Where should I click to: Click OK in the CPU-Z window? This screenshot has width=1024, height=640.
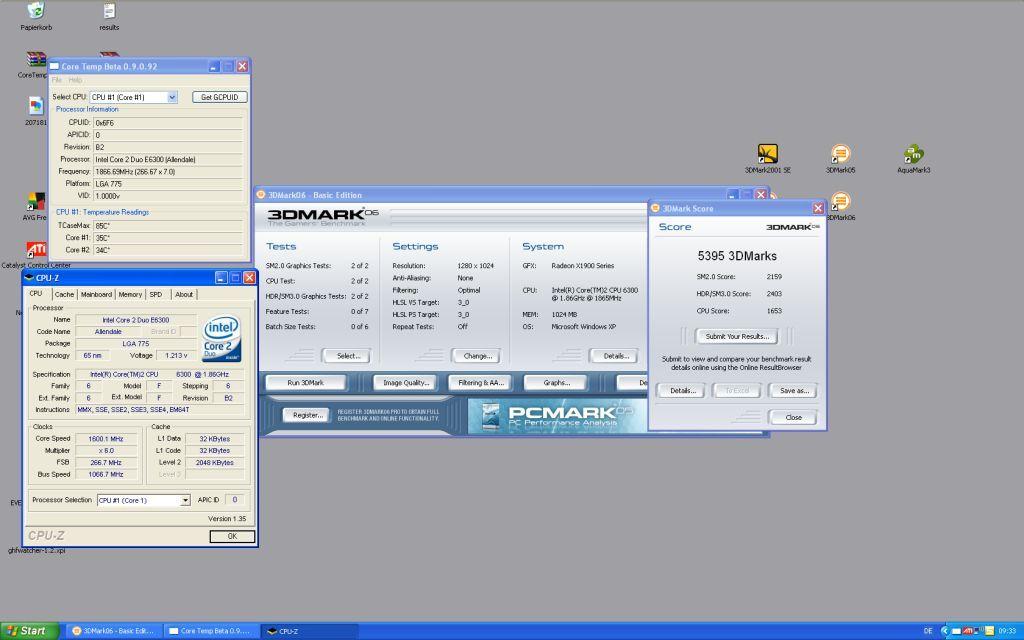(x=232, y=536)
